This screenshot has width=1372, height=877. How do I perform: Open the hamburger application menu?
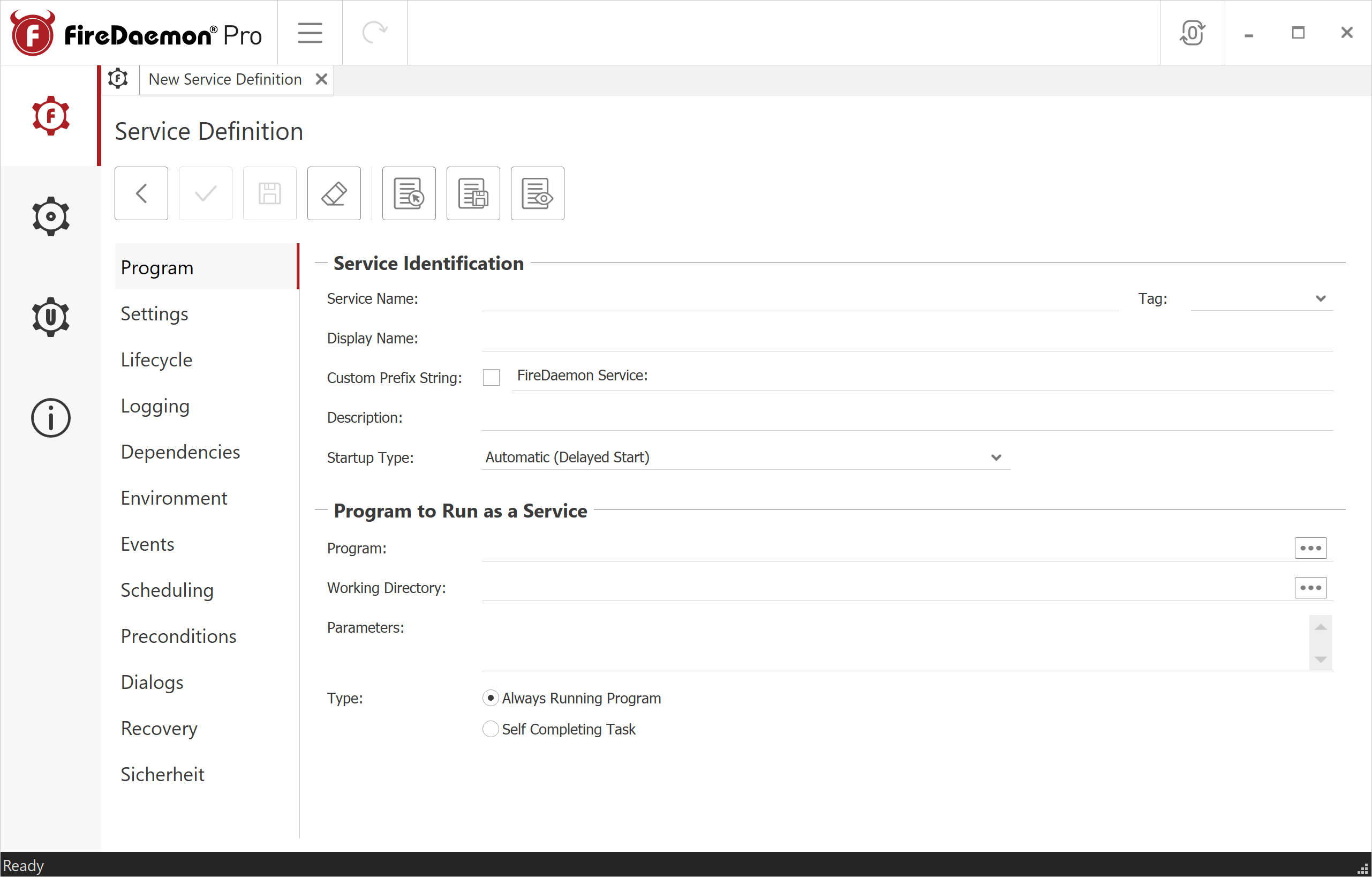coord(310,33)
